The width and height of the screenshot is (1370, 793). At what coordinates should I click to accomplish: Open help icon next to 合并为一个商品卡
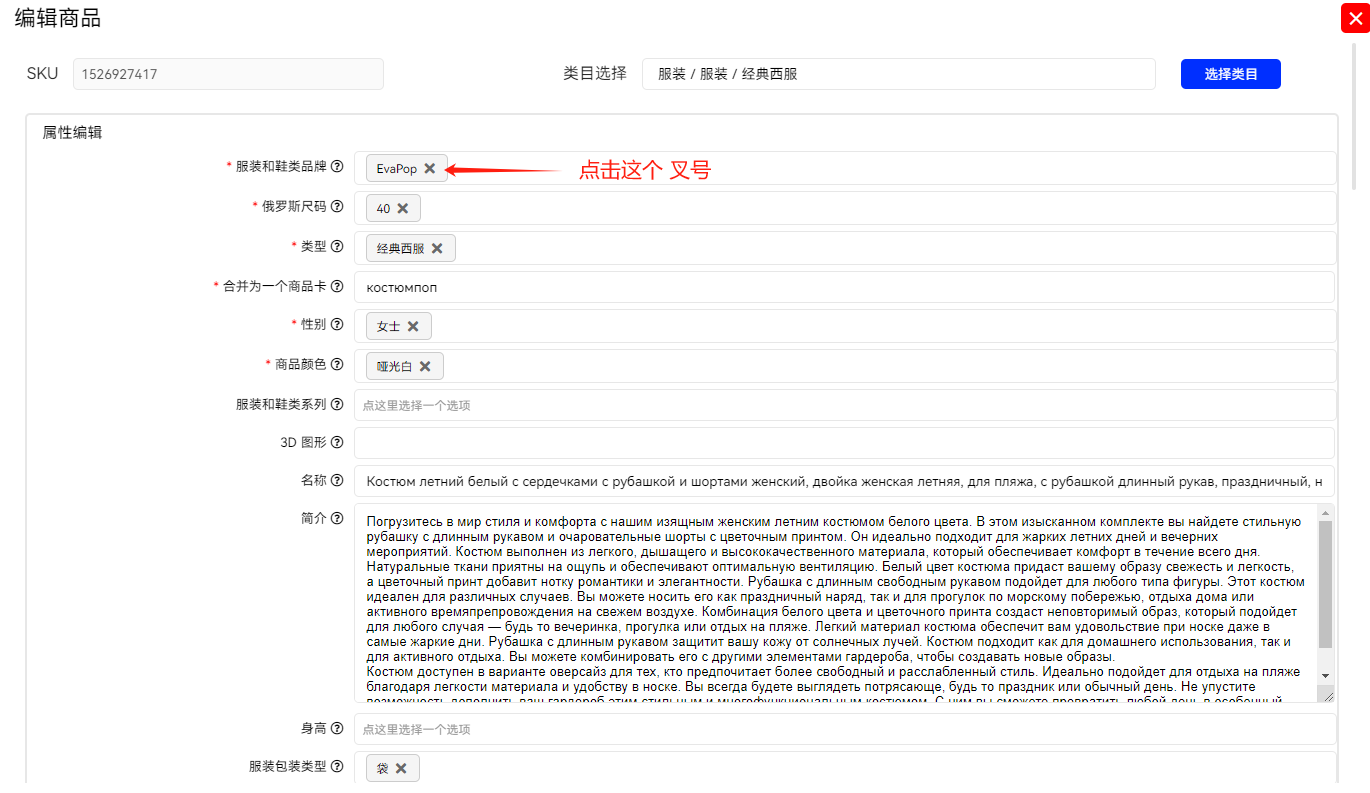337,286
